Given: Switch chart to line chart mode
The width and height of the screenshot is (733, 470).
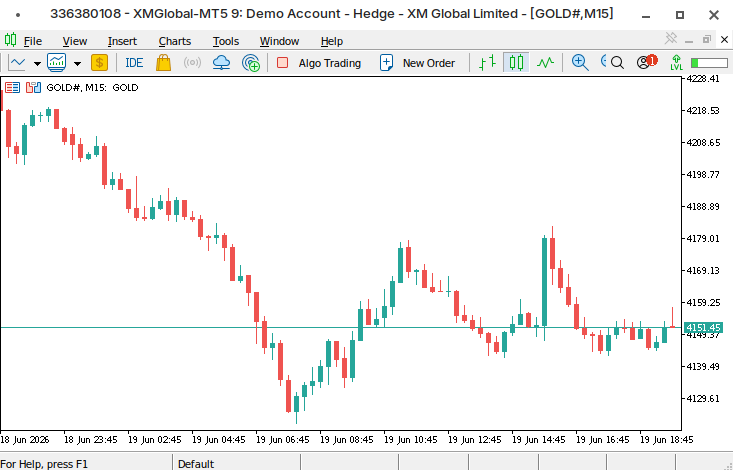Looking at the screenshot, I should pyautogui.click(x=545, y=63).
